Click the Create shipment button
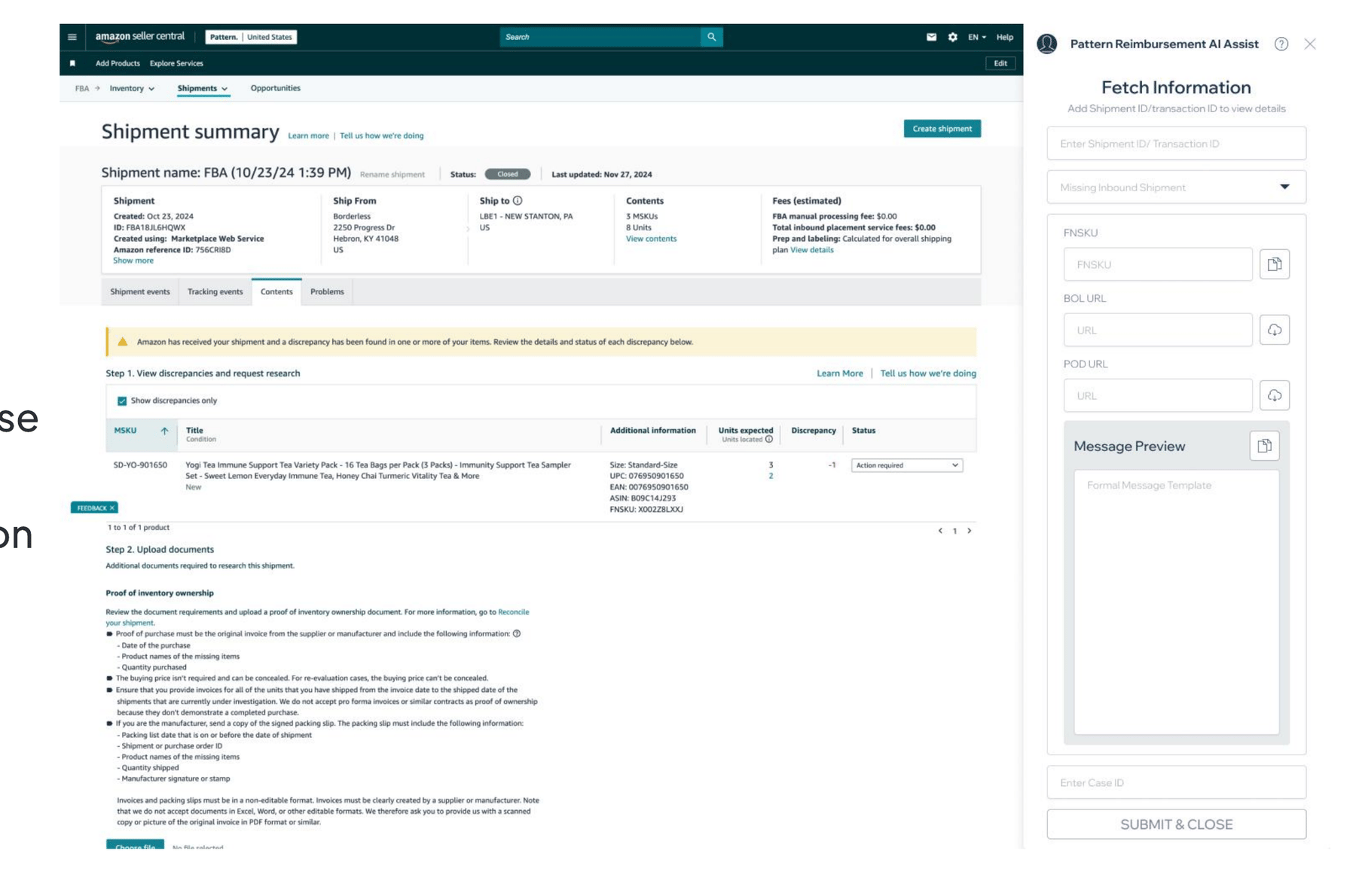Viewport: 1356px width, 896px height. [x=942, y=129]
